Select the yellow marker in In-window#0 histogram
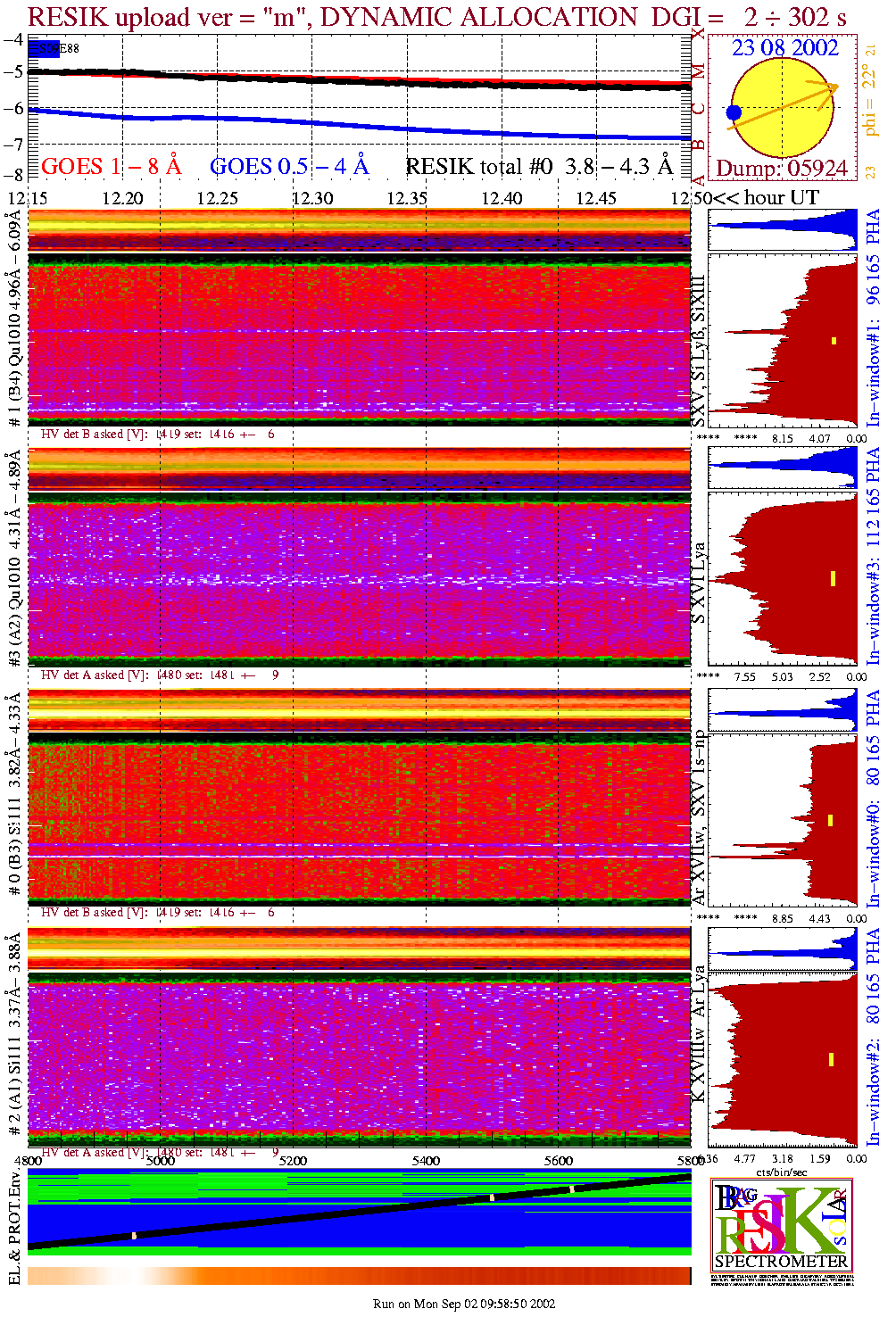 pos(830,820)
